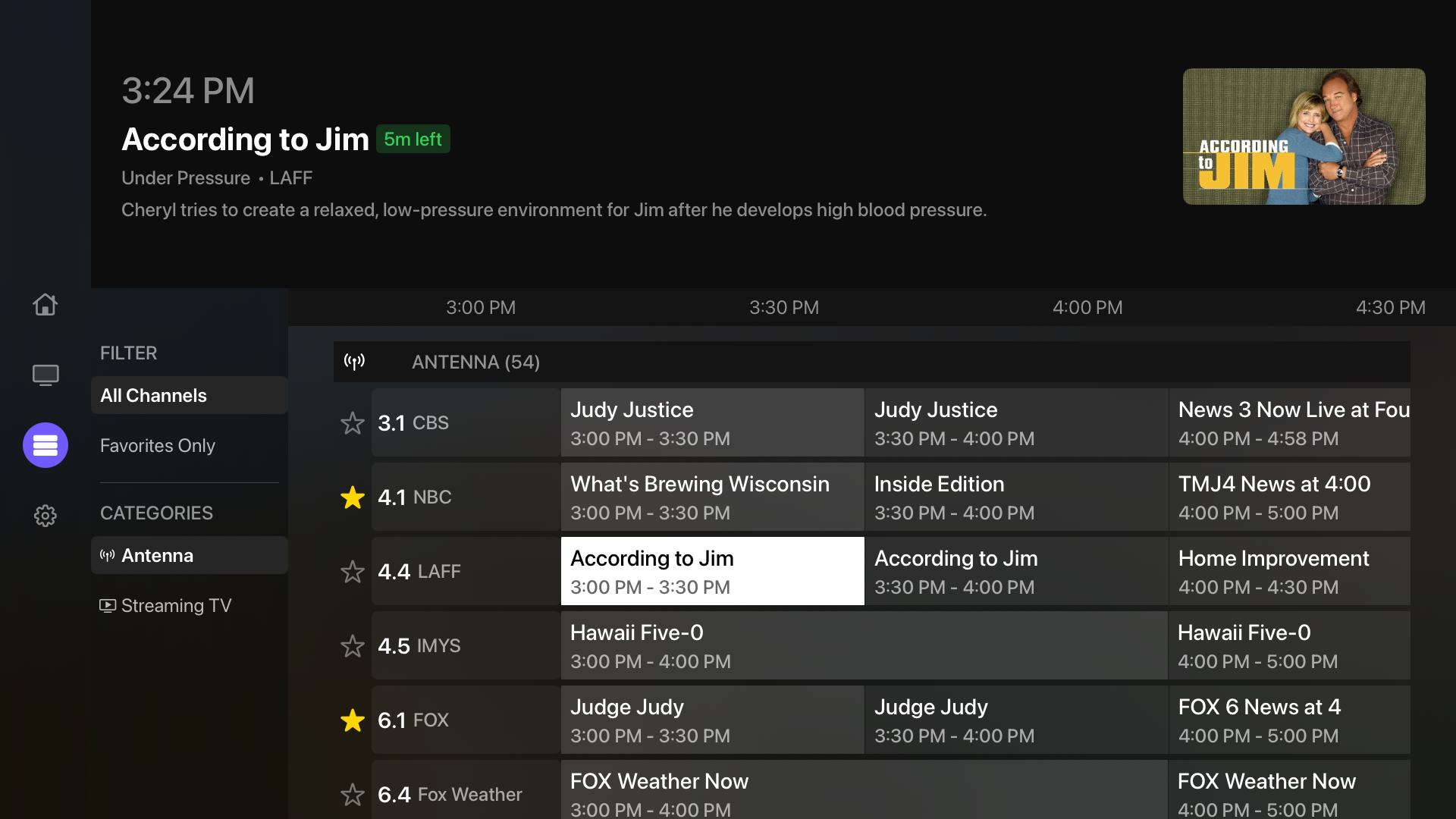Image resolution: width=1456 pixels, height=819 pixels.
Task: Select Inside Edition on NBC
Action: (1015, 497)
